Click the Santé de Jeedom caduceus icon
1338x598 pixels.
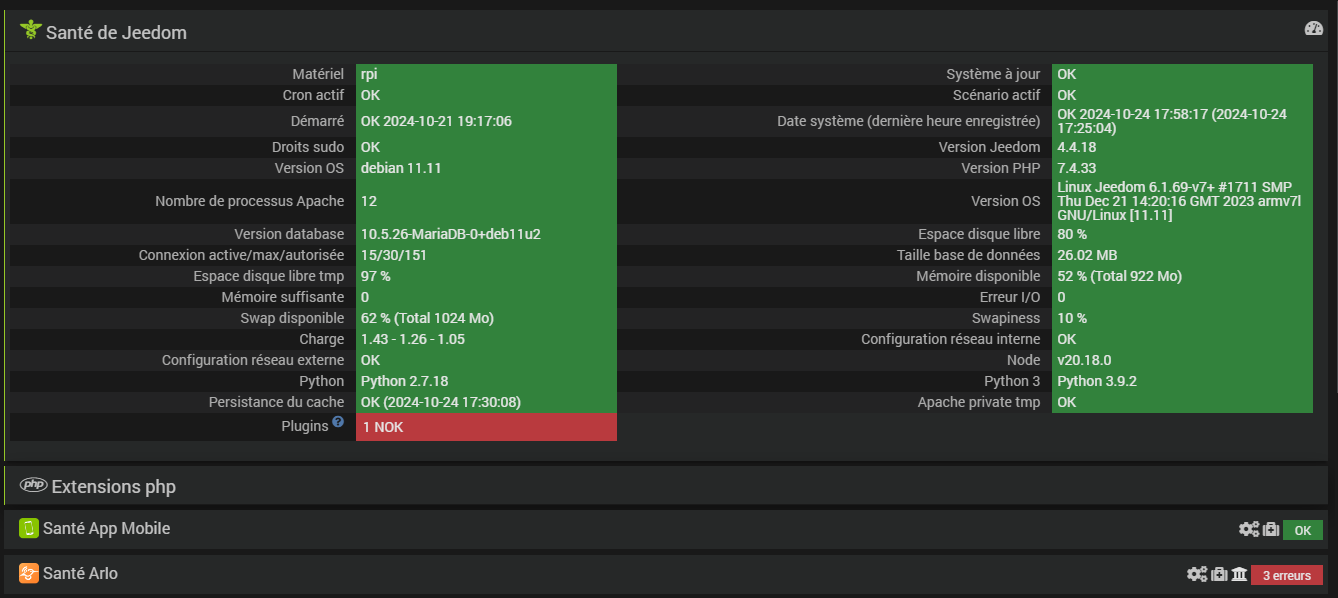coord(29,31)
